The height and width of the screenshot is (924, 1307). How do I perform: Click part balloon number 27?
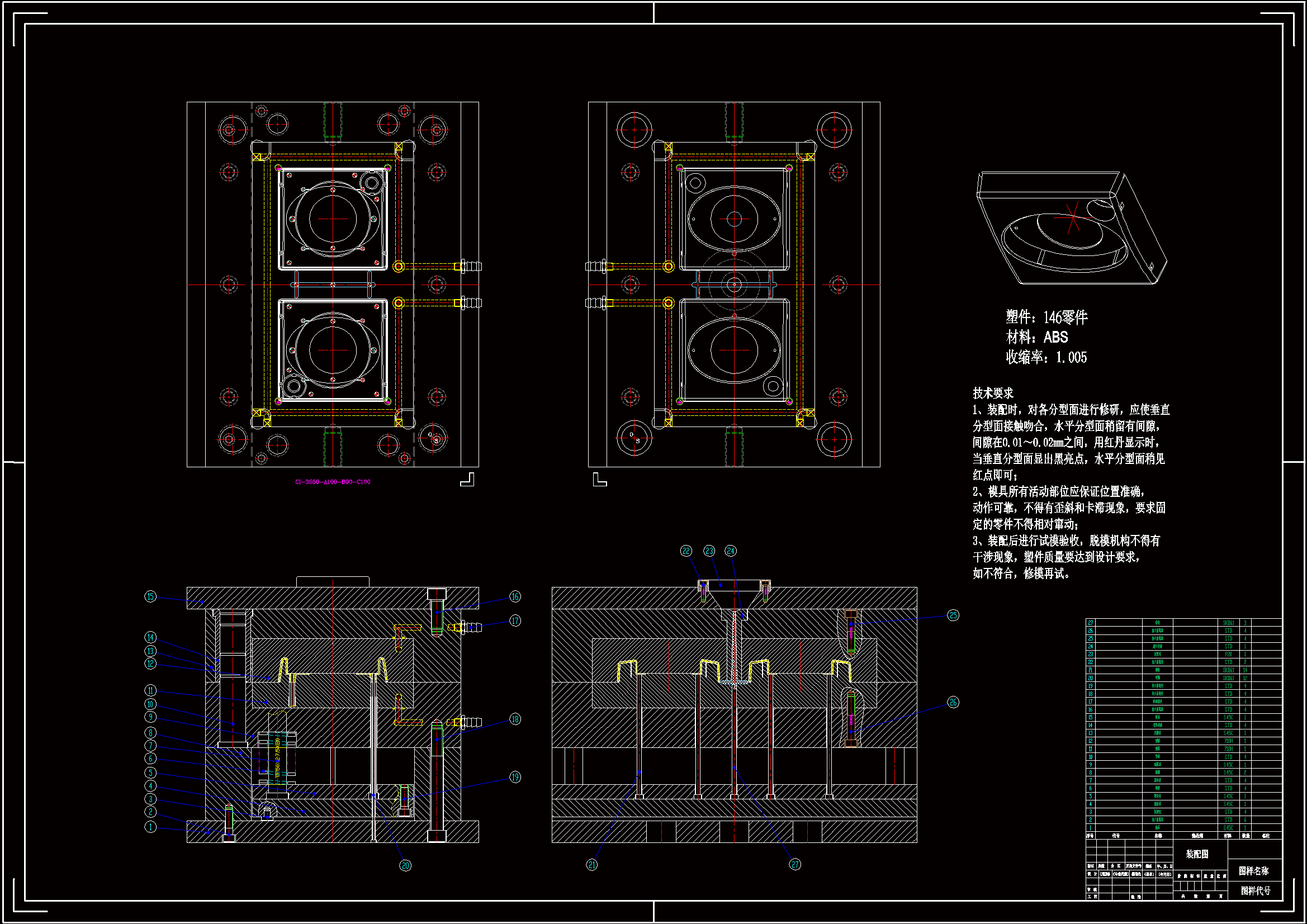coord(795,865)
